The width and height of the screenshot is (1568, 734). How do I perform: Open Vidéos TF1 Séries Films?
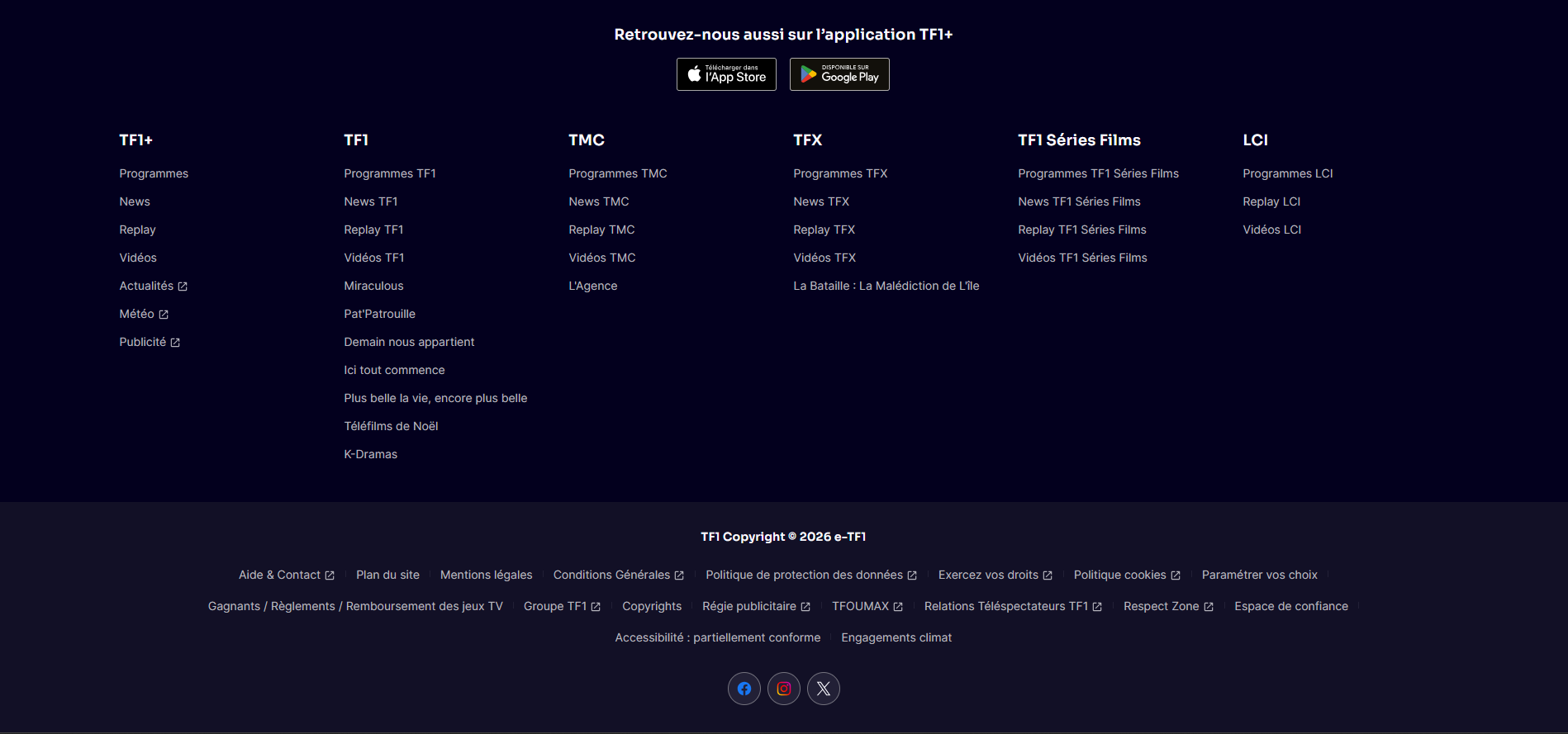[1082, 258]
